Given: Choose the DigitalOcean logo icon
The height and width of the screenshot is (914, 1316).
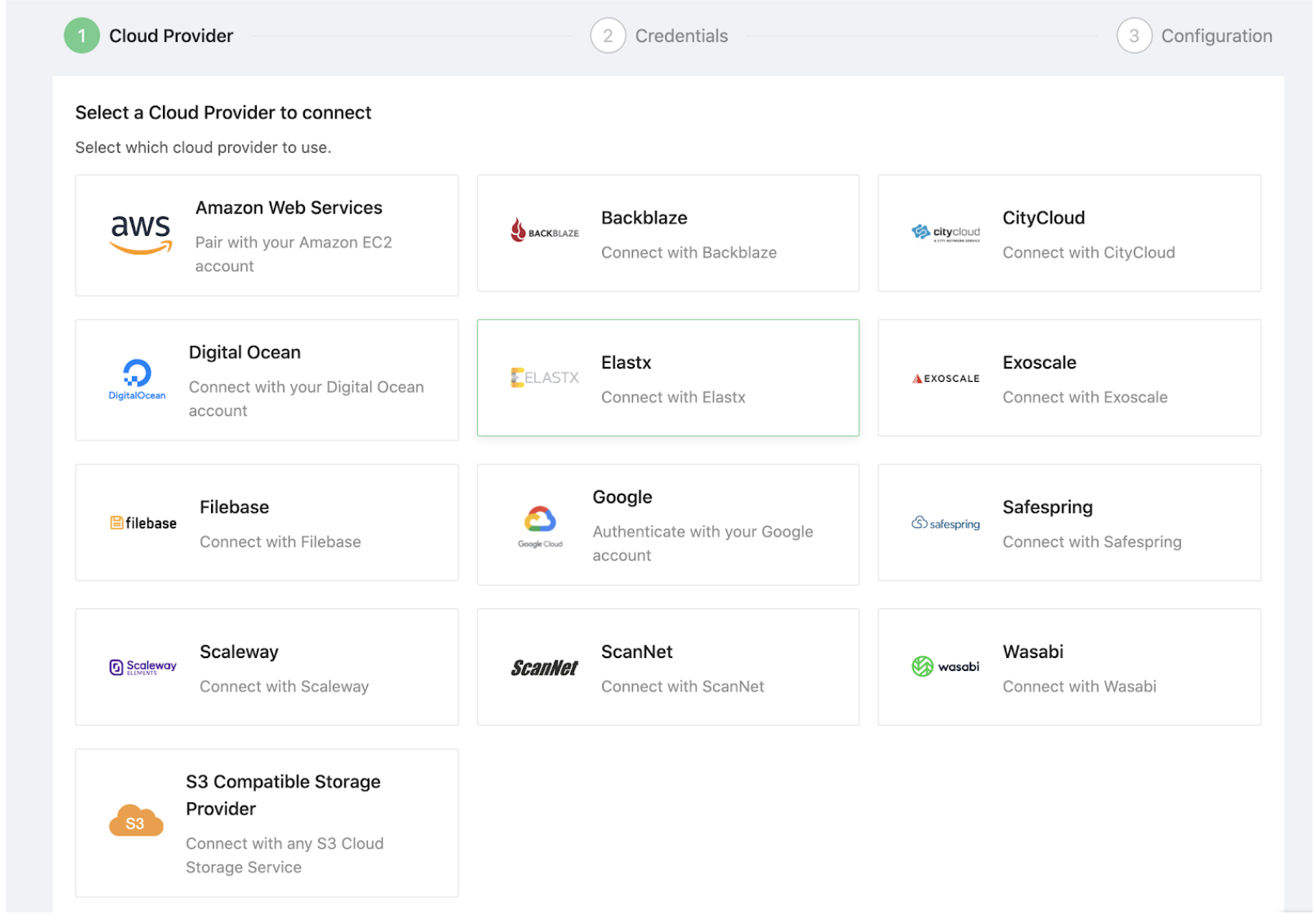Looking at the screenshot, I should coord(137,379).
